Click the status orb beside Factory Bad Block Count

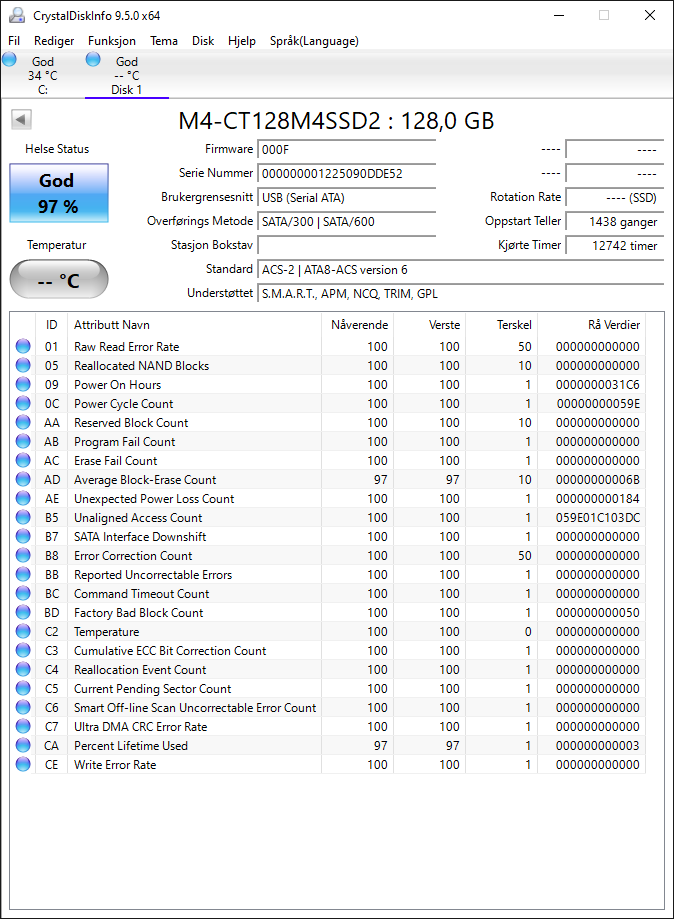coord(23,612)
